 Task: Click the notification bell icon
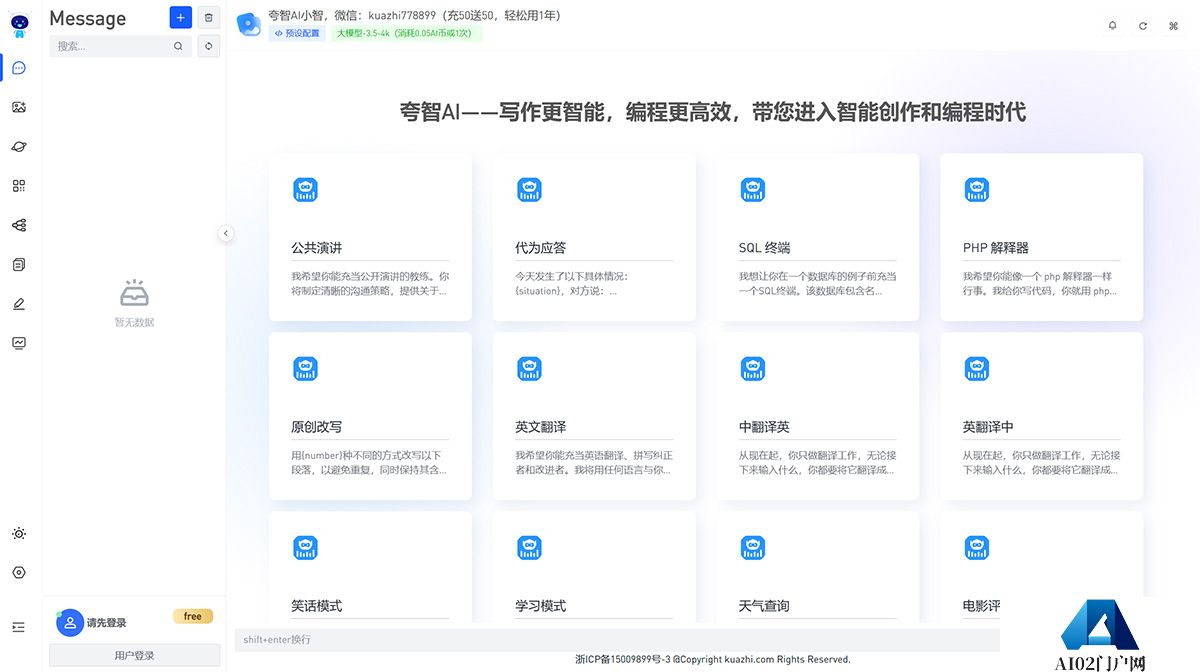1112,26
